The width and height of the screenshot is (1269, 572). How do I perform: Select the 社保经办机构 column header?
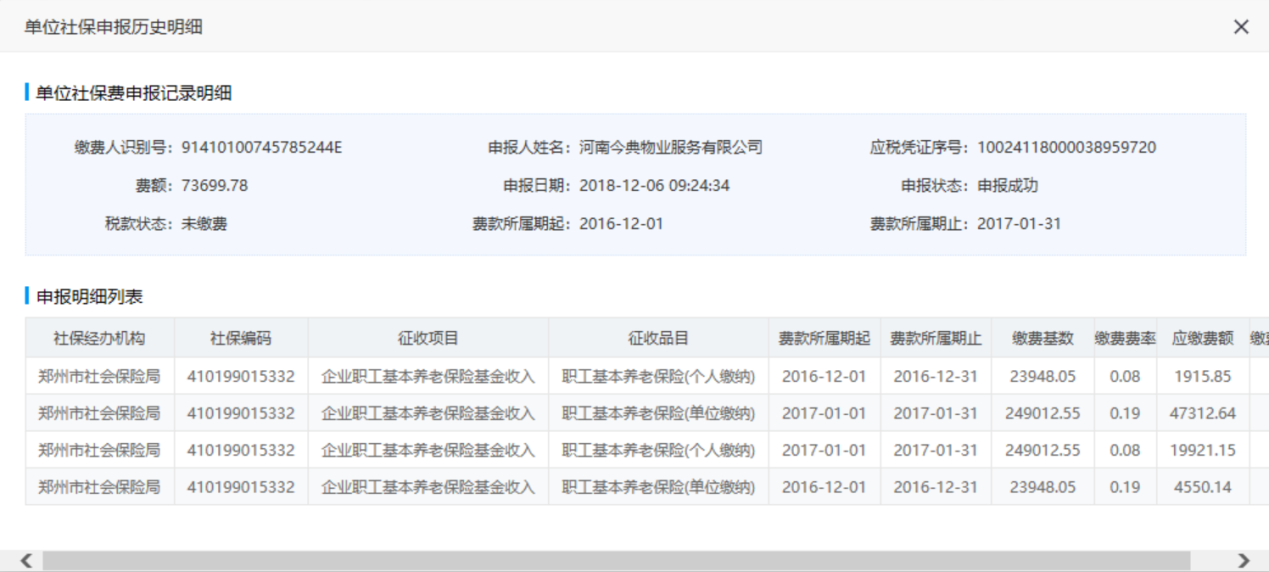coord(100,338)
